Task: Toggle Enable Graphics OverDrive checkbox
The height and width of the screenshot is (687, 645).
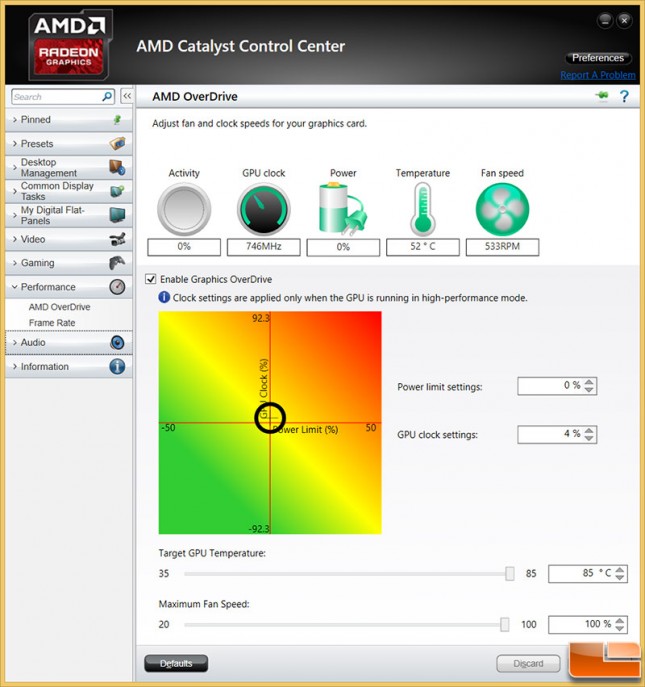Action: [x=151, y=279]
